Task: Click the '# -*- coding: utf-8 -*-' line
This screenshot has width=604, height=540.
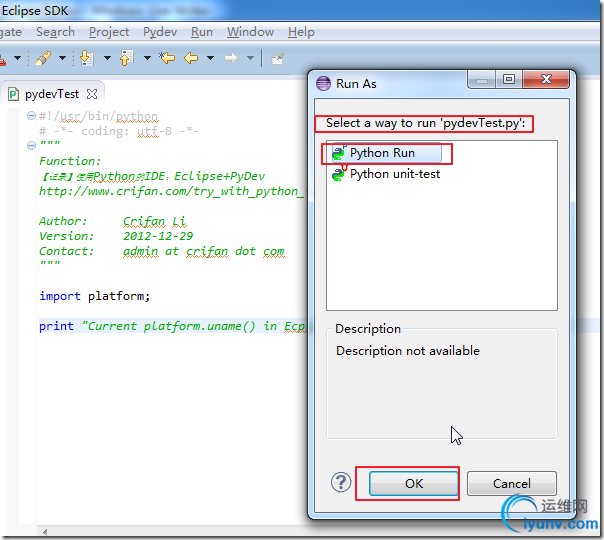Action: pos(119,131)
